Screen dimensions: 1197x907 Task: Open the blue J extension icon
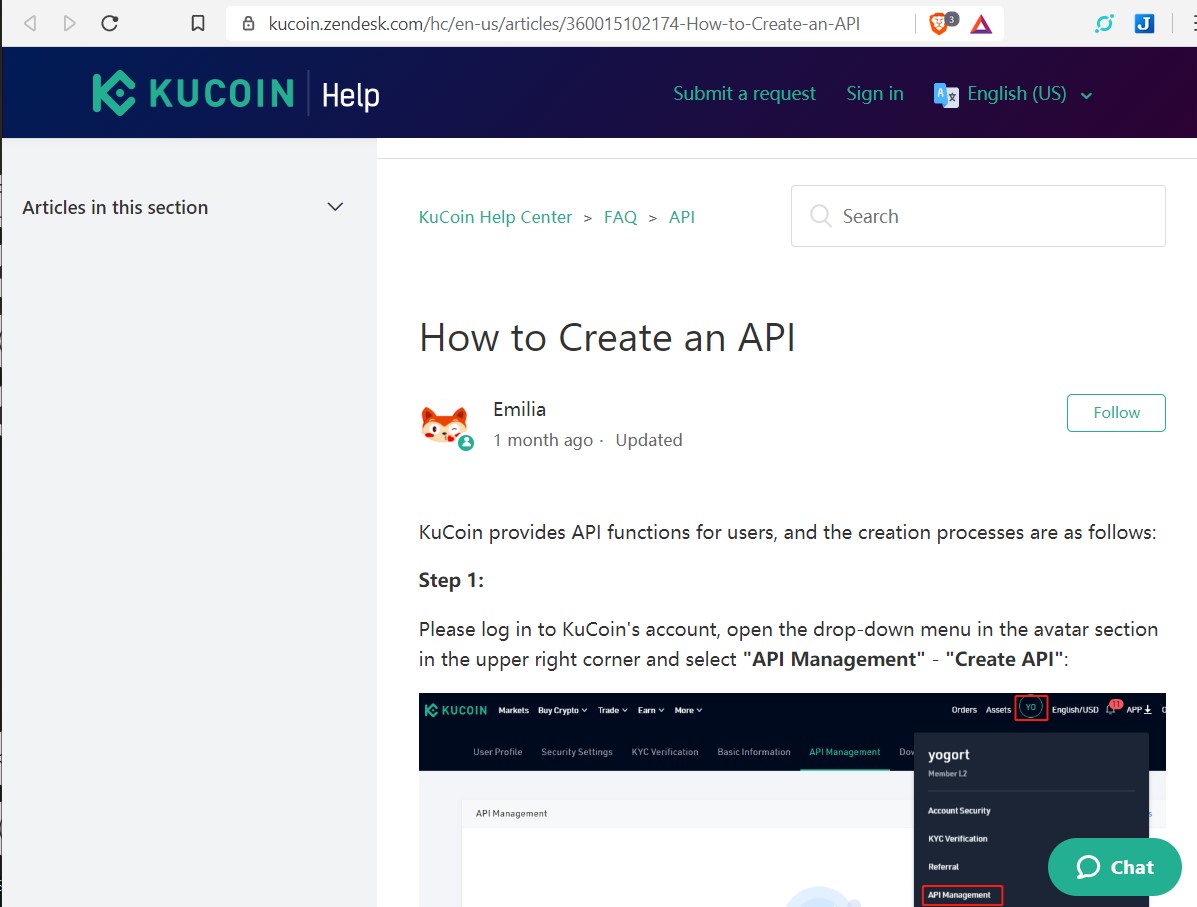click(1144, 24)
